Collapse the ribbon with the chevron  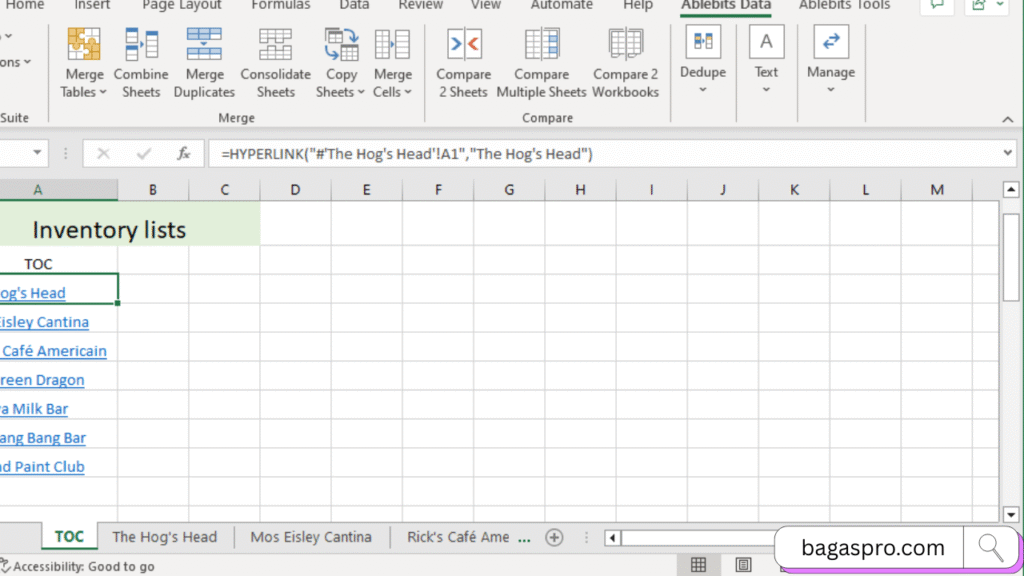coord(1007,119)
